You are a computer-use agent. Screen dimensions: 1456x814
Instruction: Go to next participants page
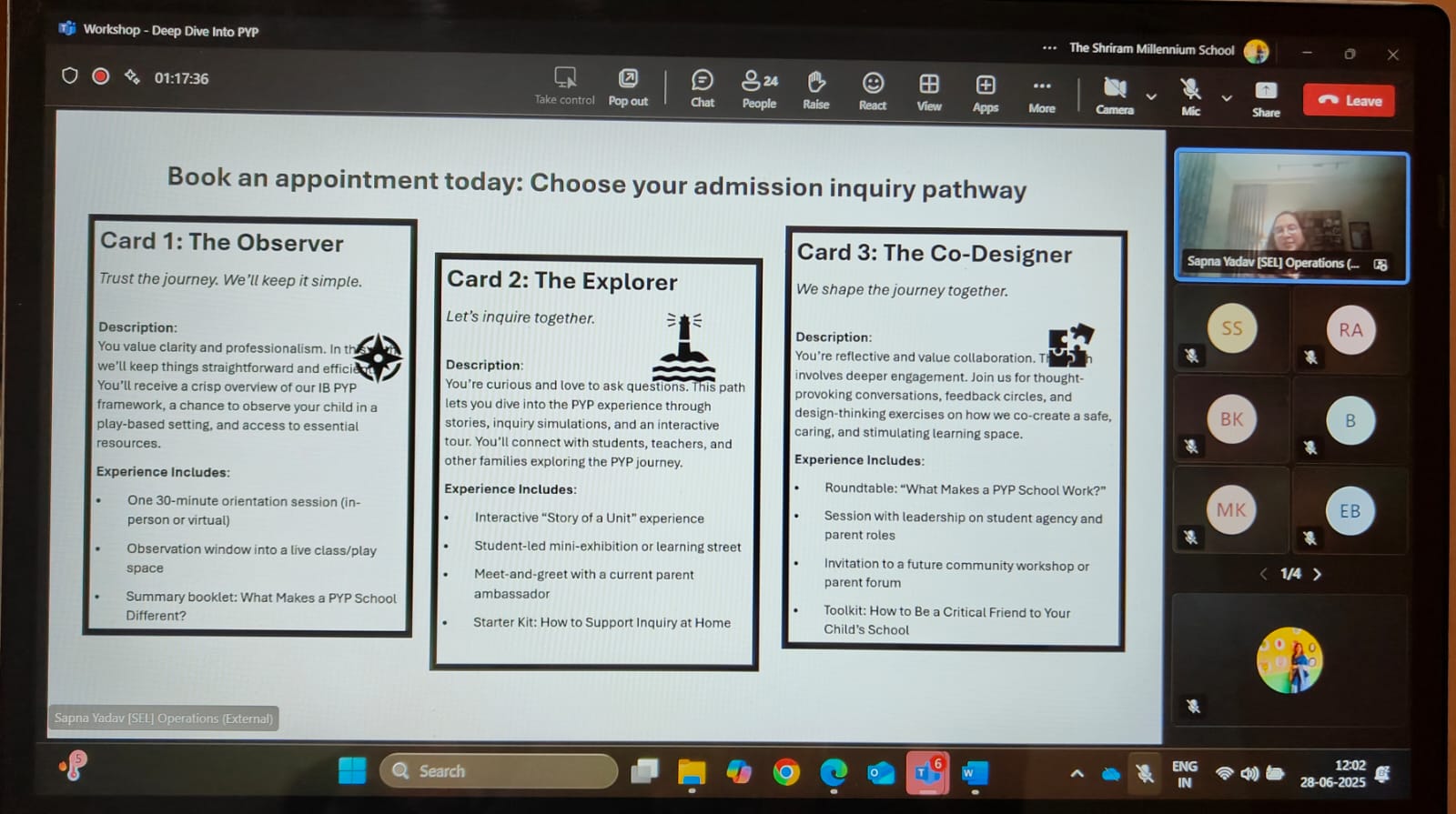[x=1318, y=574]
